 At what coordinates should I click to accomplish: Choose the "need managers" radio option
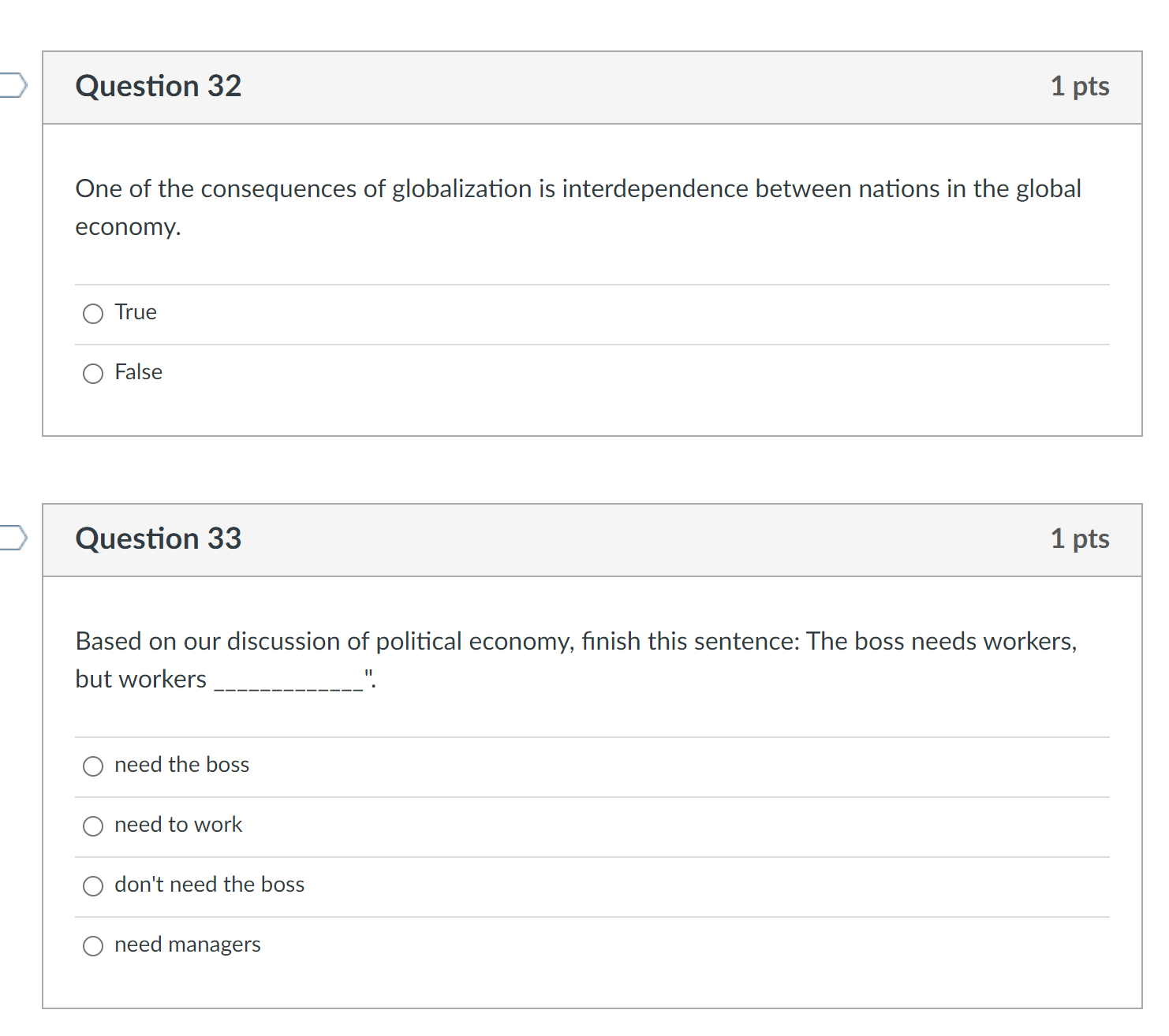click(93, 946)
